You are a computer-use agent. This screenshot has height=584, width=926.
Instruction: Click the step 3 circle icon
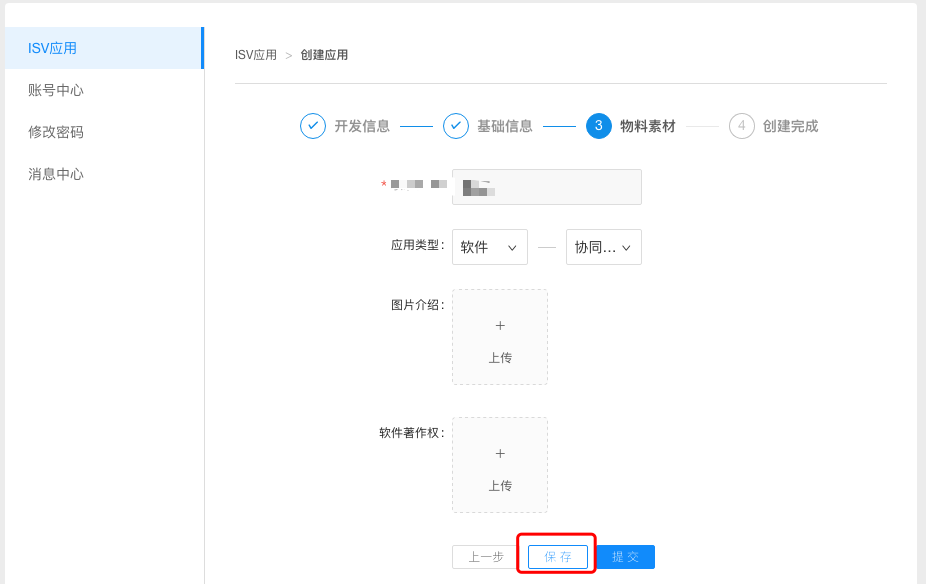point(599,126)
